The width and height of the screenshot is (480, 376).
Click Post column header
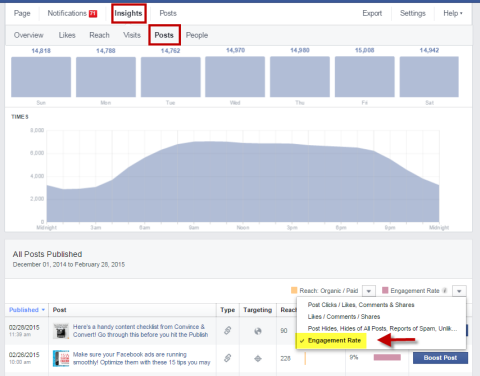click(59, 310)
